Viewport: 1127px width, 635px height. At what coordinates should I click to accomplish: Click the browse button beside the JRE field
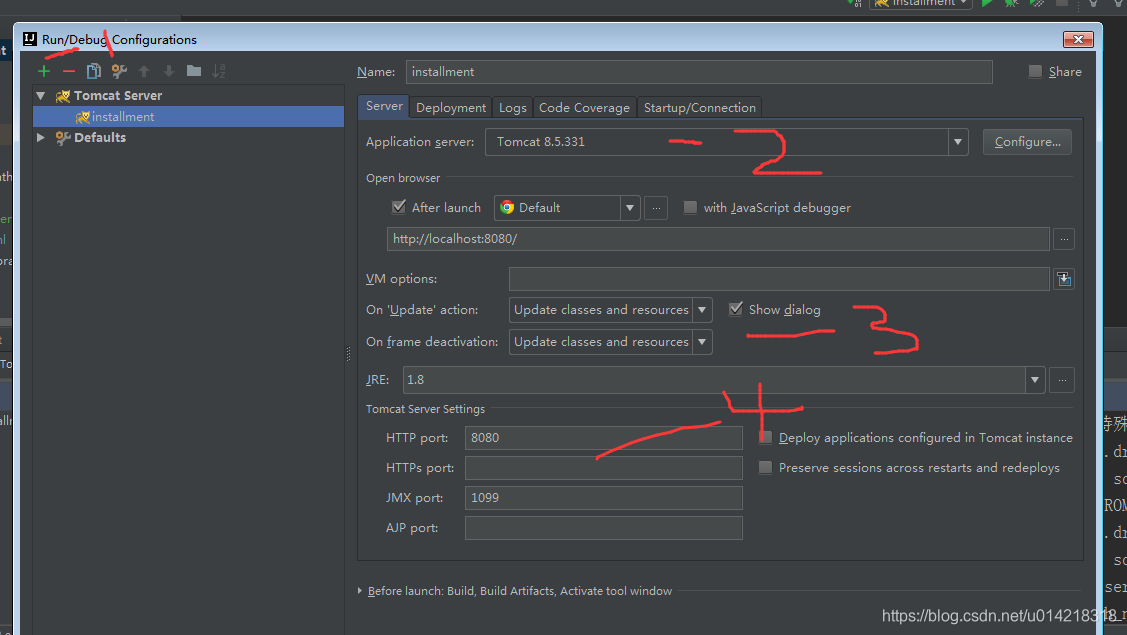click(x=1062, y=380)
